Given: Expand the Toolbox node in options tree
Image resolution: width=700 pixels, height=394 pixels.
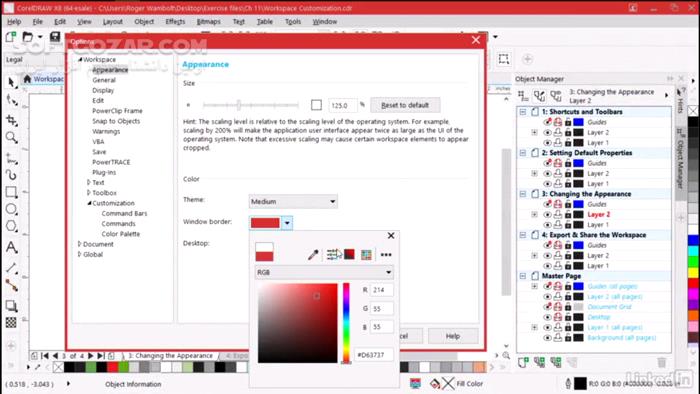Looking at the screenshot, I should (x=88, y=193).
